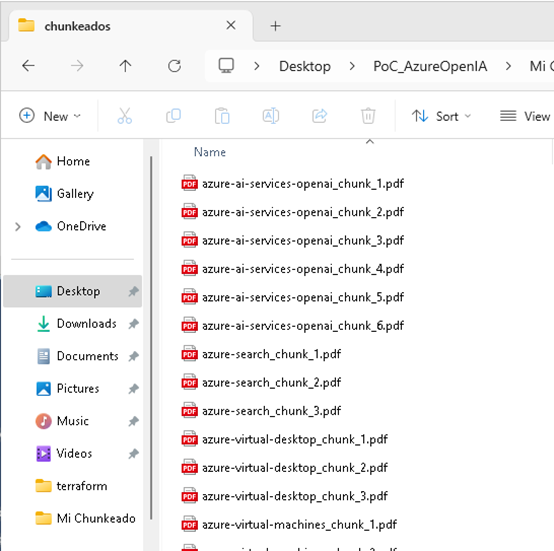Open Pictures in the navigation pane

[72, 389]
